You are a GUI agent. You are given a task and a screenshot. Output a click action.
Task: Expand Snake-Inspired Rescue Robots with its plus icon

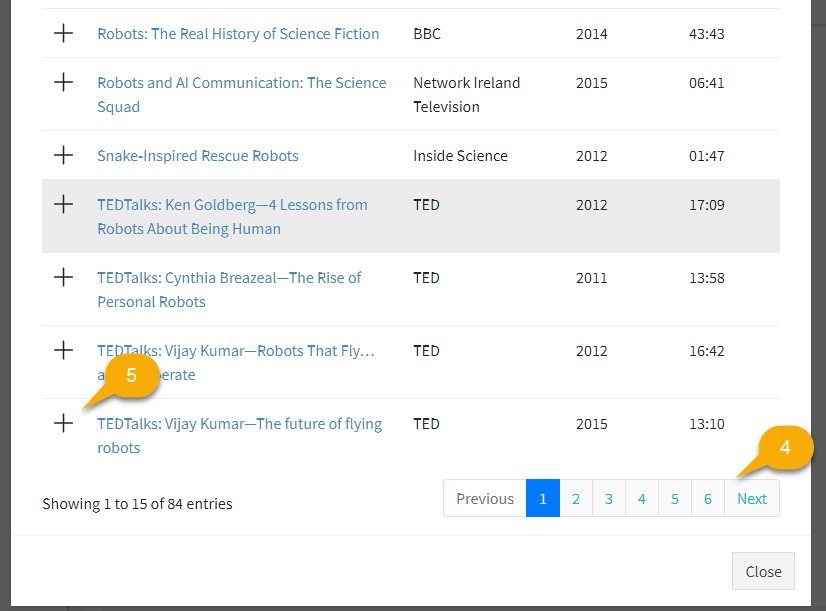(63, 155)
